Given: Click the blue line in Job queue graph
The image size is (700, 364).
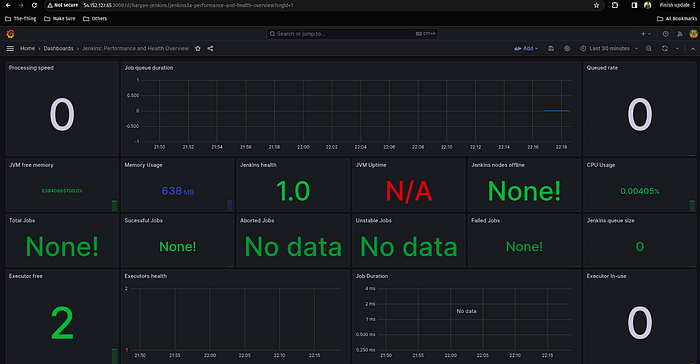Looking at the screenshot, I should click(556, 111).
